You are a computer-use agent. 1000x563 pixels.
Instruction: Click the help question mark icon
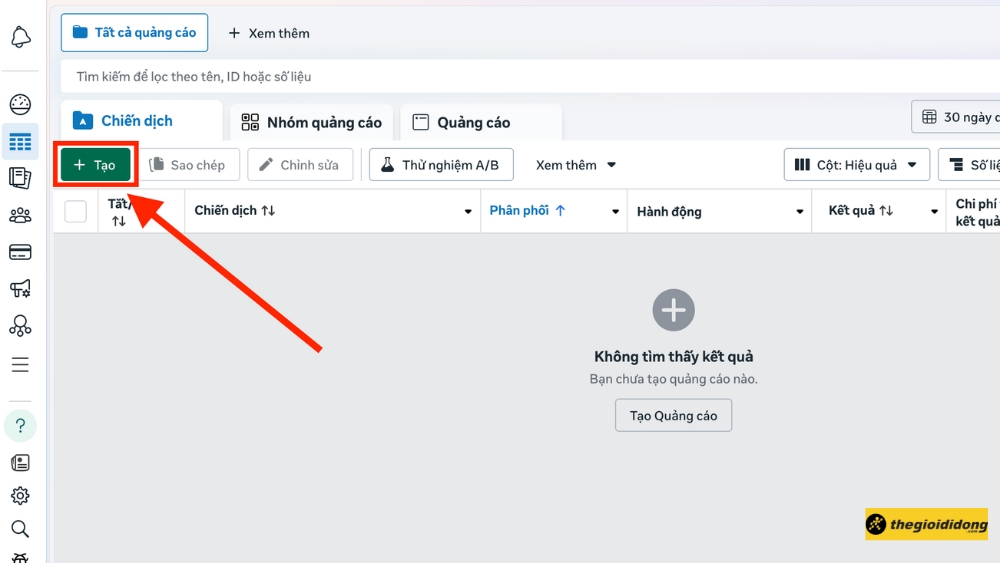coord(20,426)
